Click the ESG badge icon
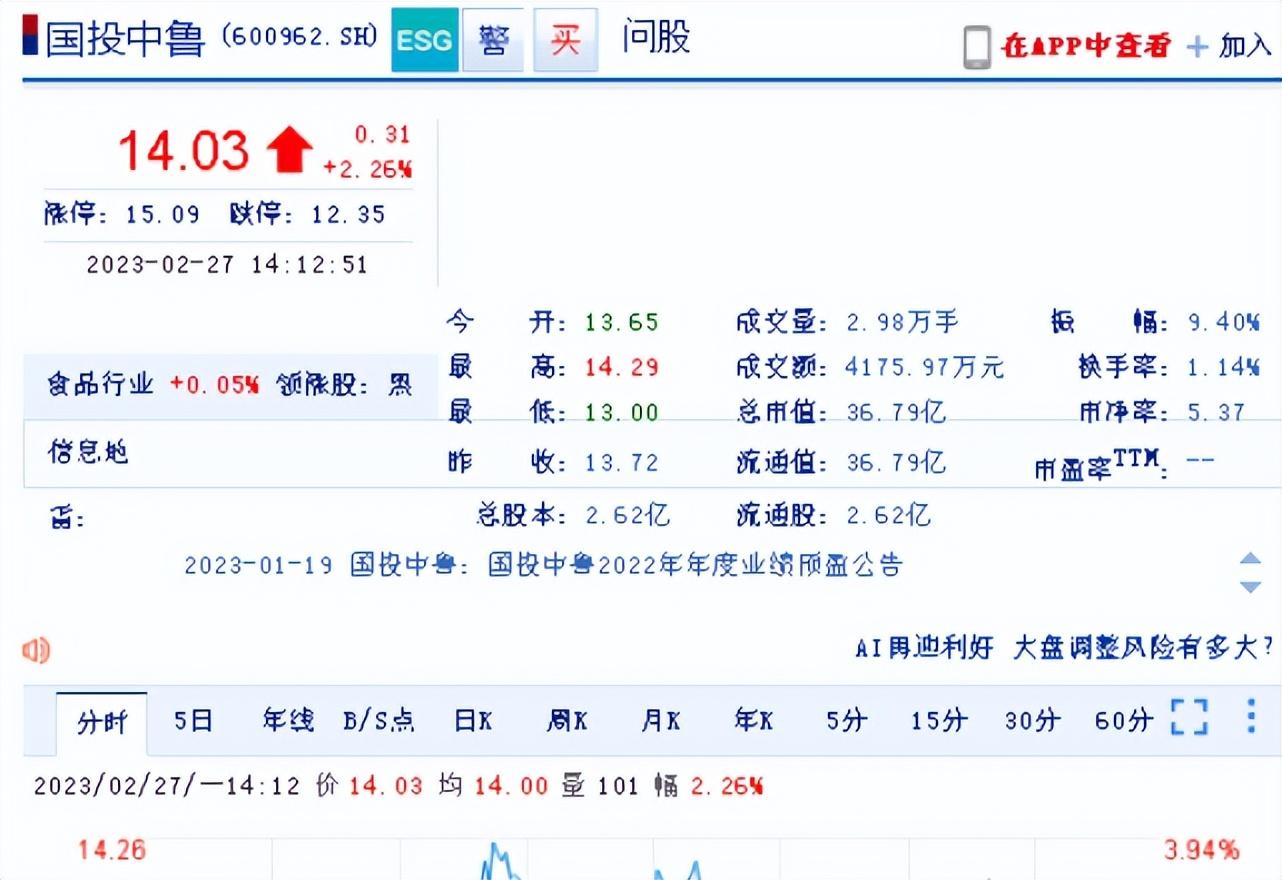 (425, 41)
